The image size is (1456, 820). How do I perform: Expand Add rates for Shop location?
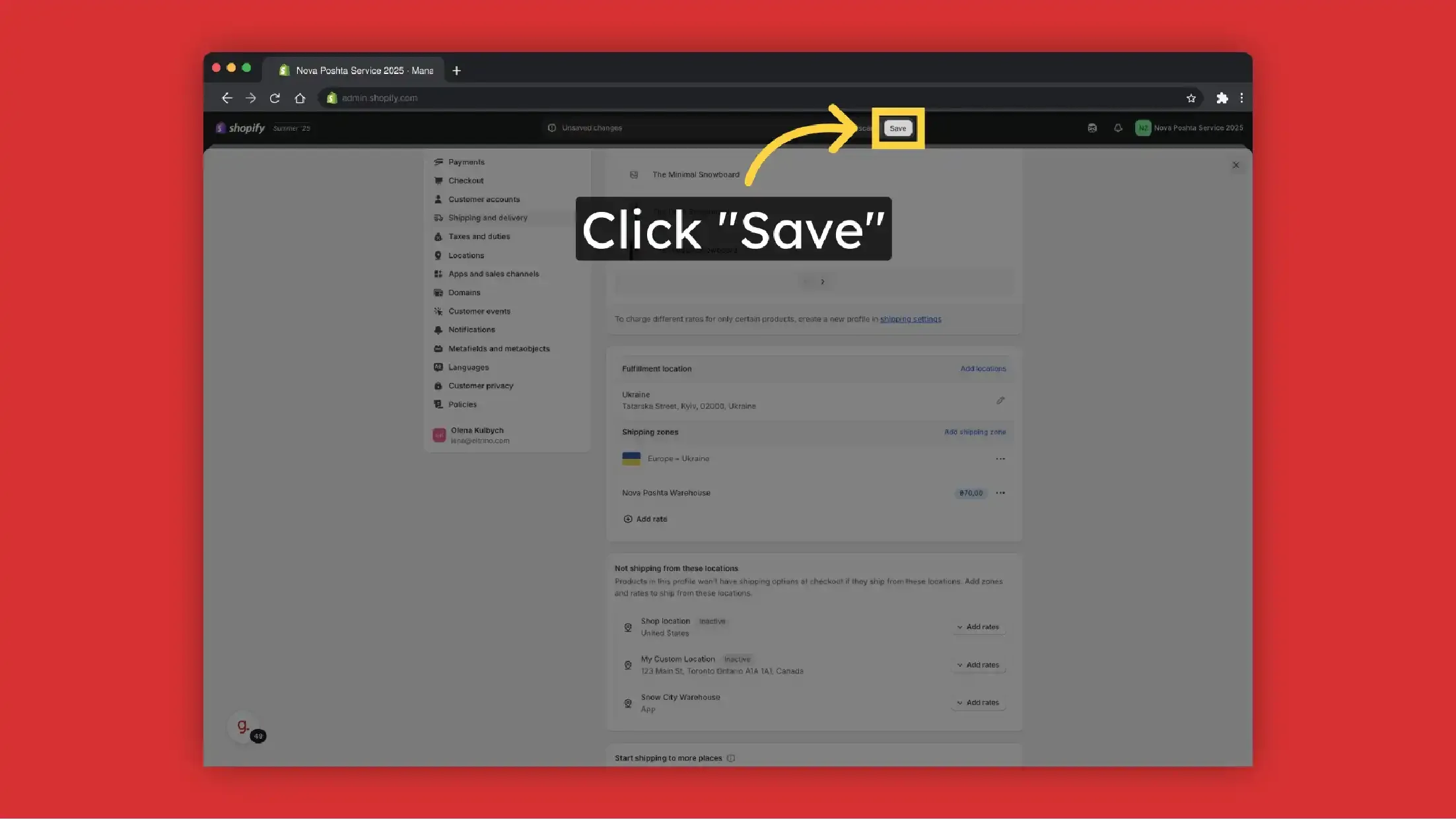pyautogui.click(x=979, y=627)
